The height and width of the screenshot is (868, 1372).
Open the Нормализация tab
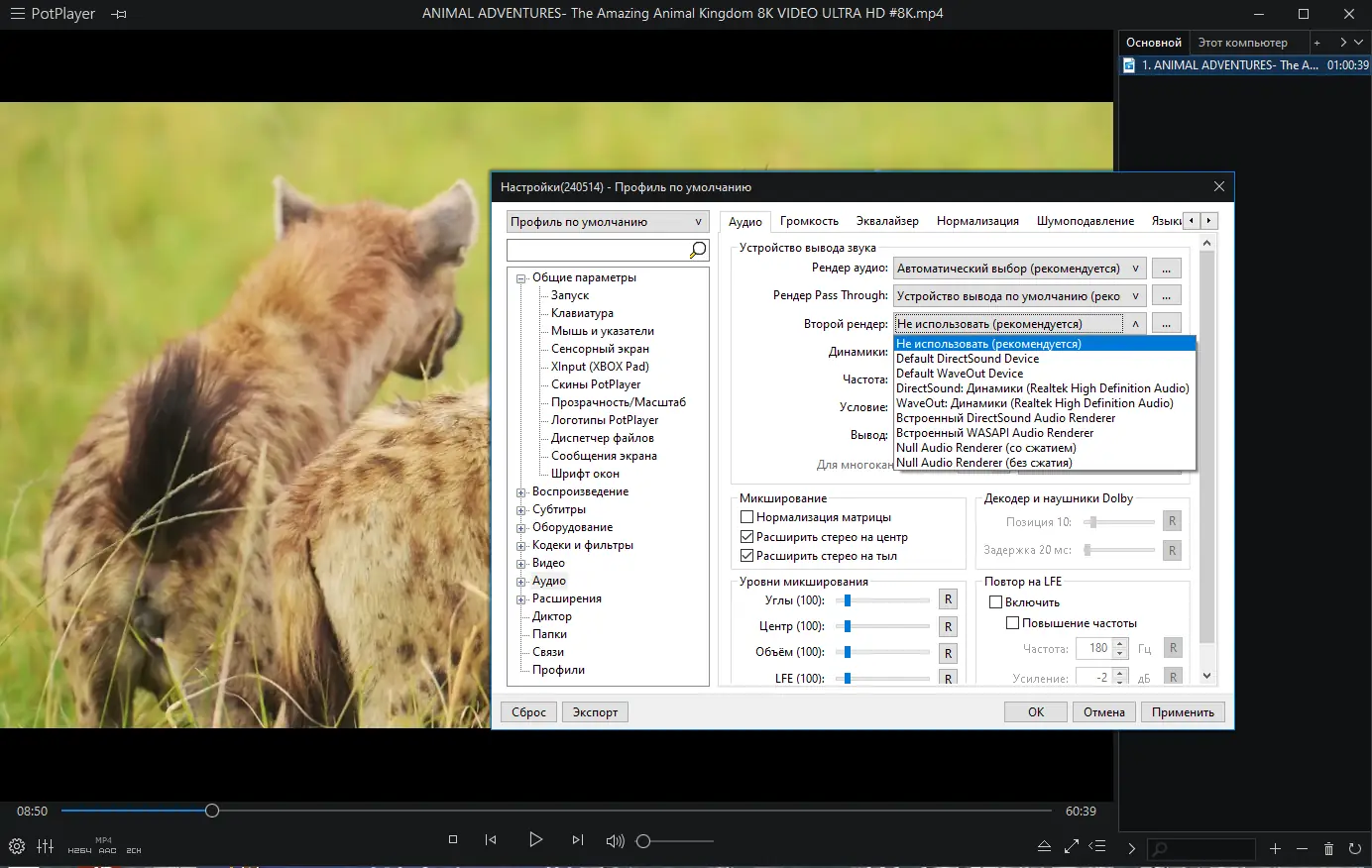pos(977,221)
